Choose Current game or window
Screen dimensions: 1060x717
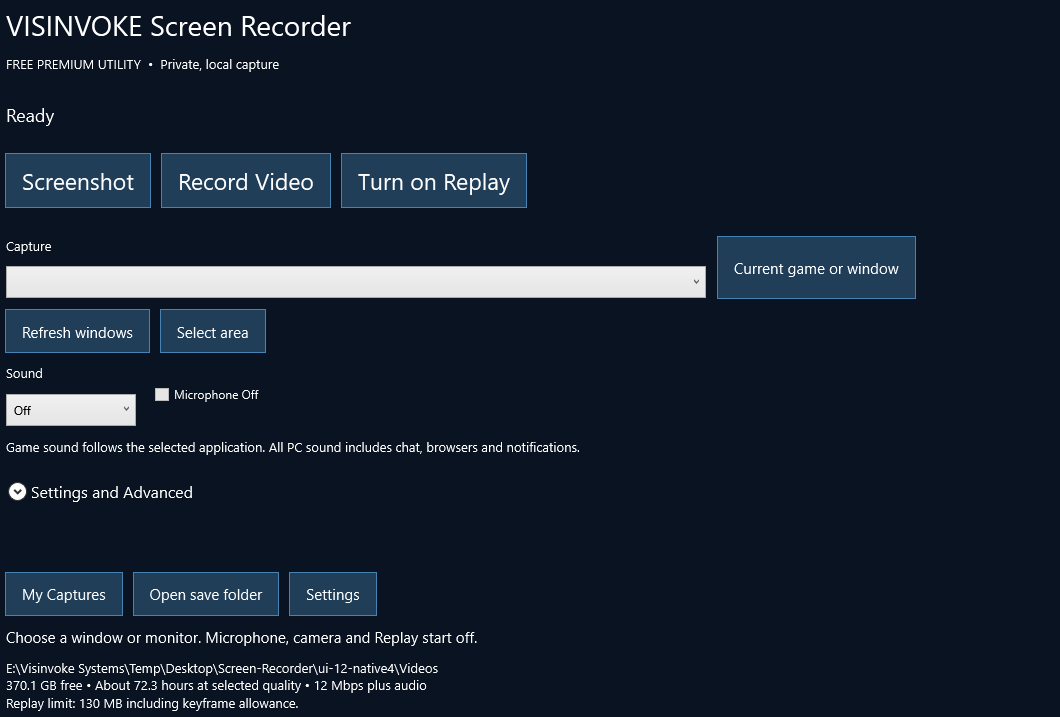(x=817, y=268)
